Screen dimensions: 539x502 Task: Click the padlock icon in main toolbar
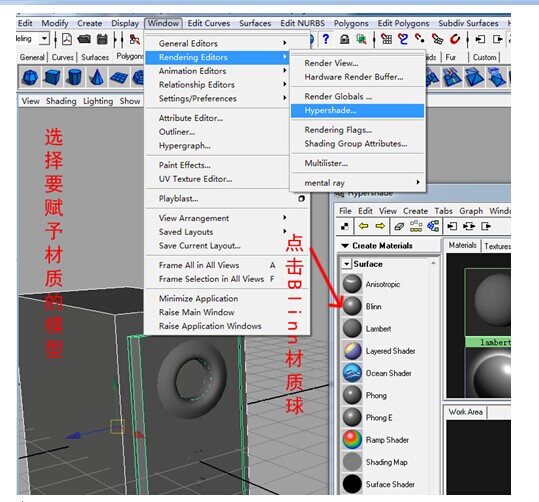[344, 40]
